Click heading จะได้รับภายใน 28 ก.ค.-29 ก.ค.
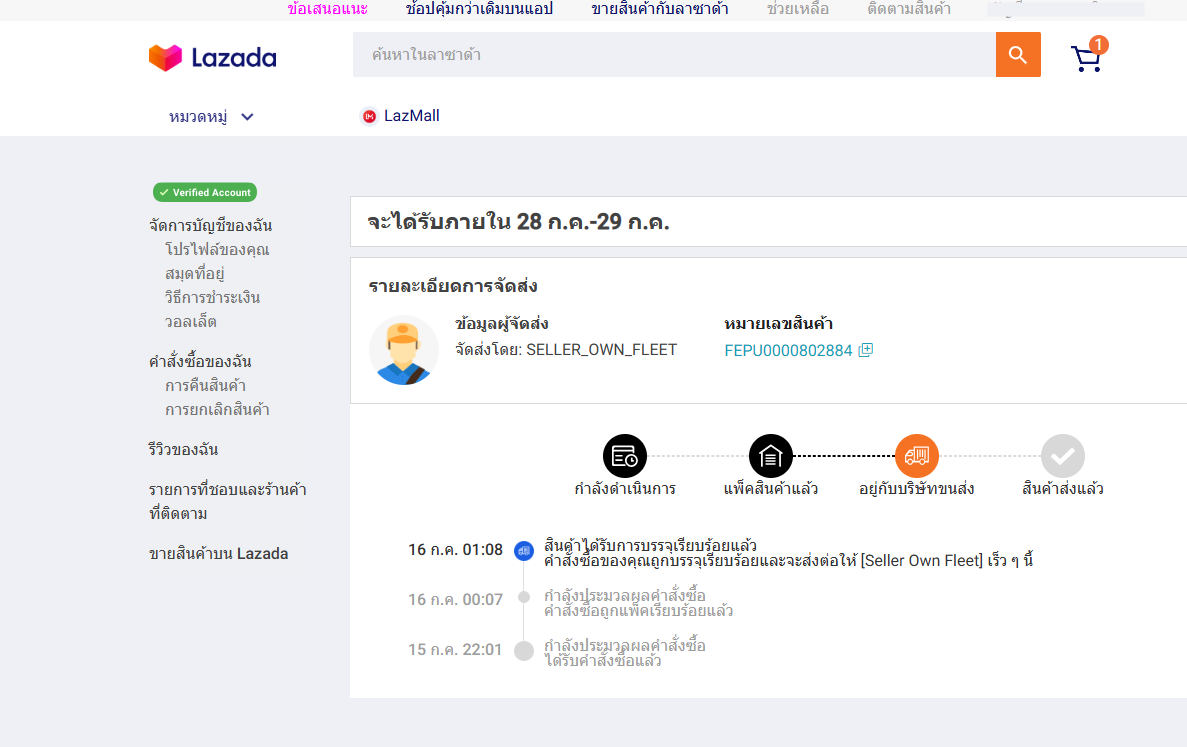The height and width of the screenshot is (747, 1187). [x=519, y=222]
